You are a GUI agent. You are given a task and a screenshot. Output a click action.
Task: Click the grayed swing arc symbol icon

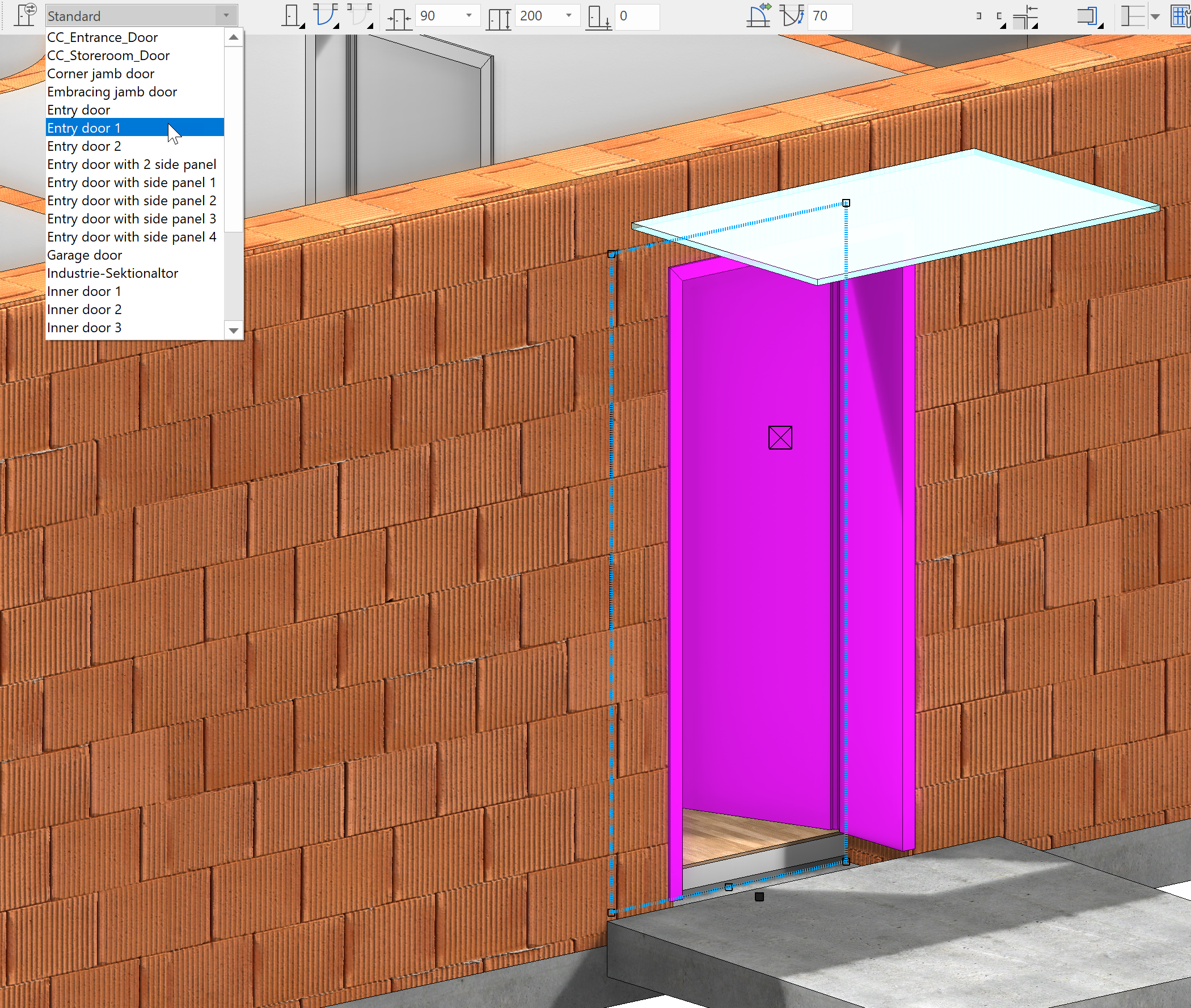coord(360,15)
